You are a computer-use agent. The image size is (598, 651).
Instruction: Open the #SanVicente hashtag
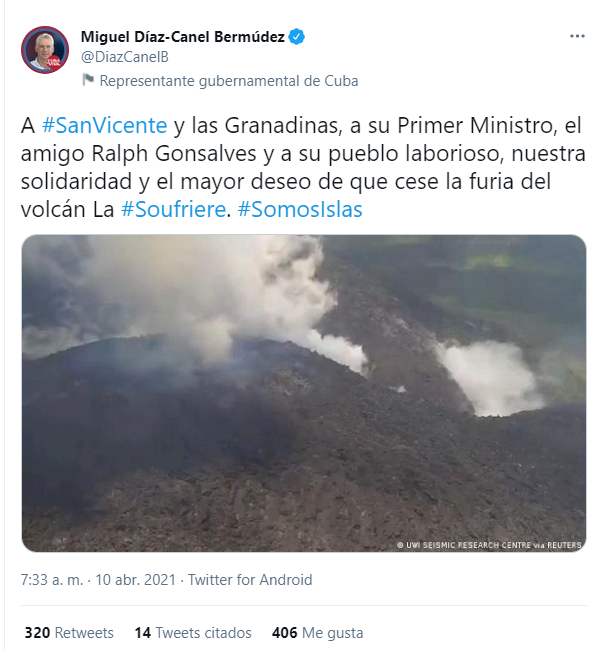[105, 125]
